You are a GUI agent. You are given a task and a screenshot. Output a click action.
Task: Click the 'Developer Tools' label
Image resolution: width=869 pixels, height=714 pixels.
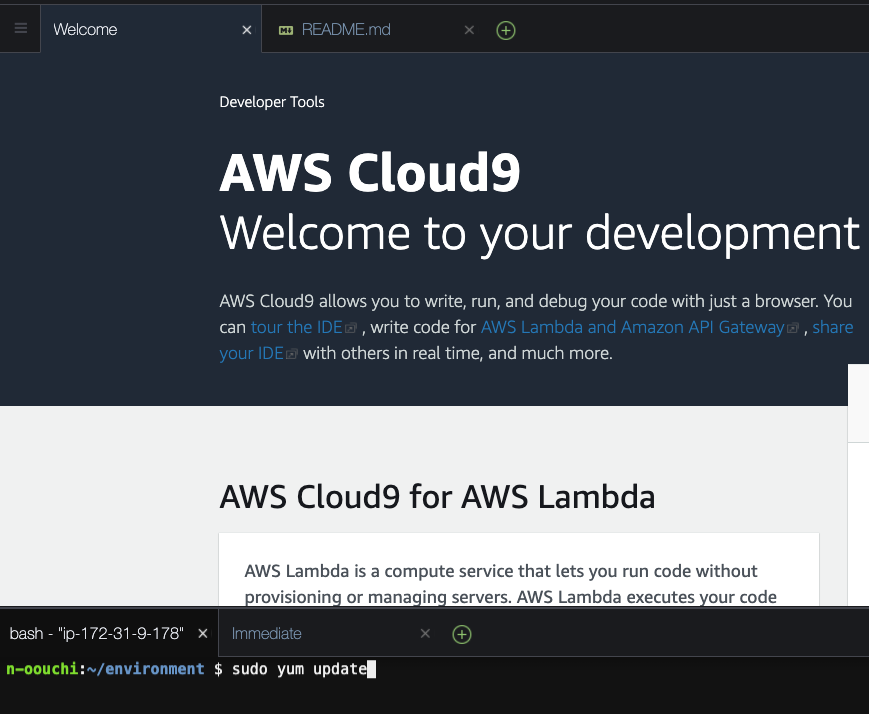point(272,102)
